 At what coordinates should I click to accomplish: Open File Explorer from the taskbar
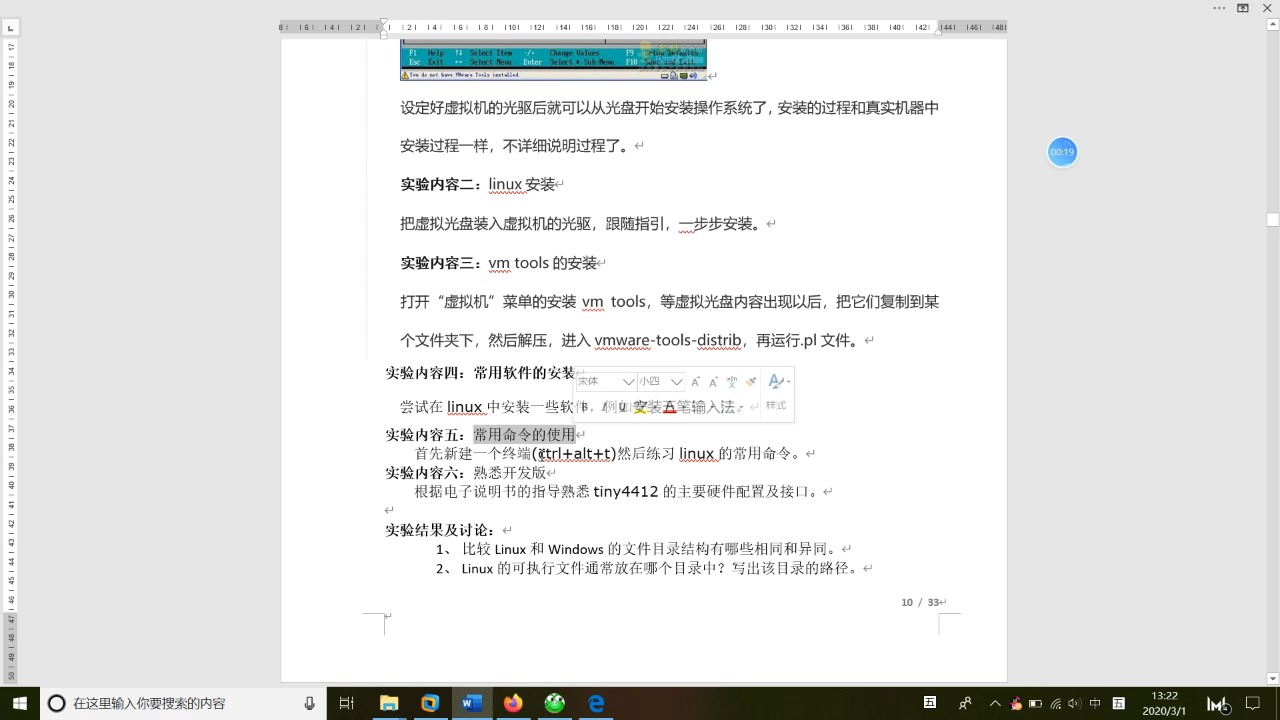point(389,703)
